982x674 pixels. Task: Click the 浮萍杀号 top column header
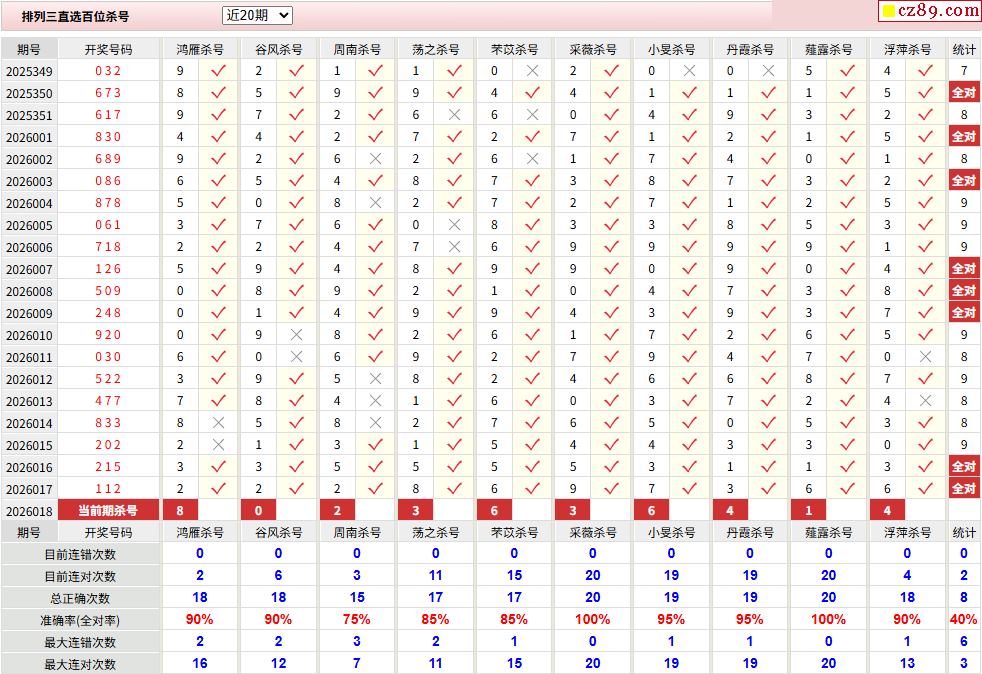(x=907, y=49)
